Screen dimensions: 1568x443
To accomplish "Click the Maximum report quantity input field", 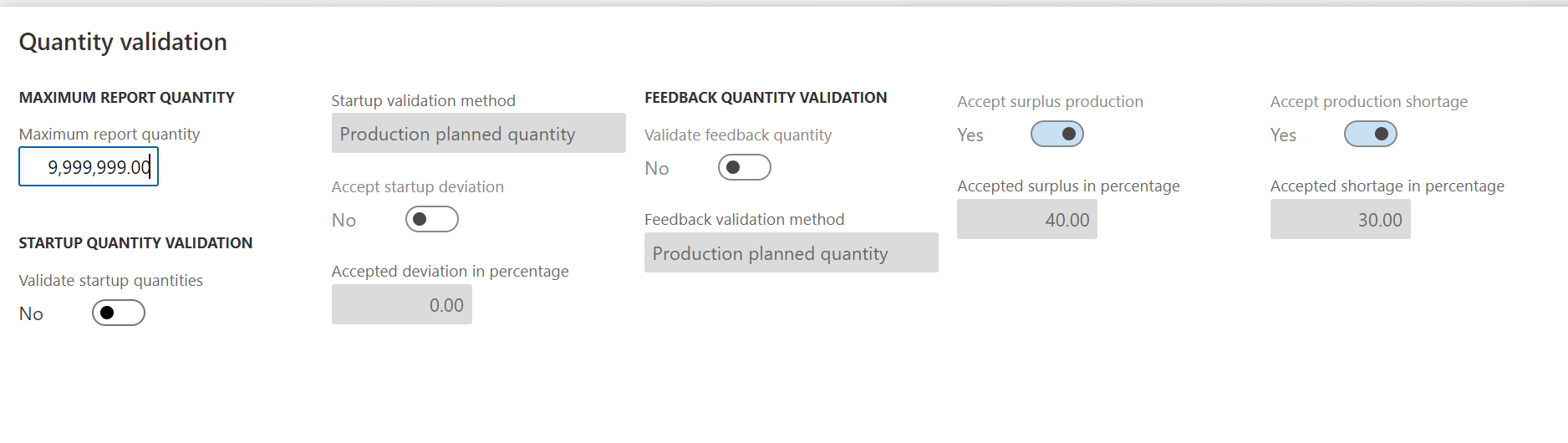I will tap(89, 167).
